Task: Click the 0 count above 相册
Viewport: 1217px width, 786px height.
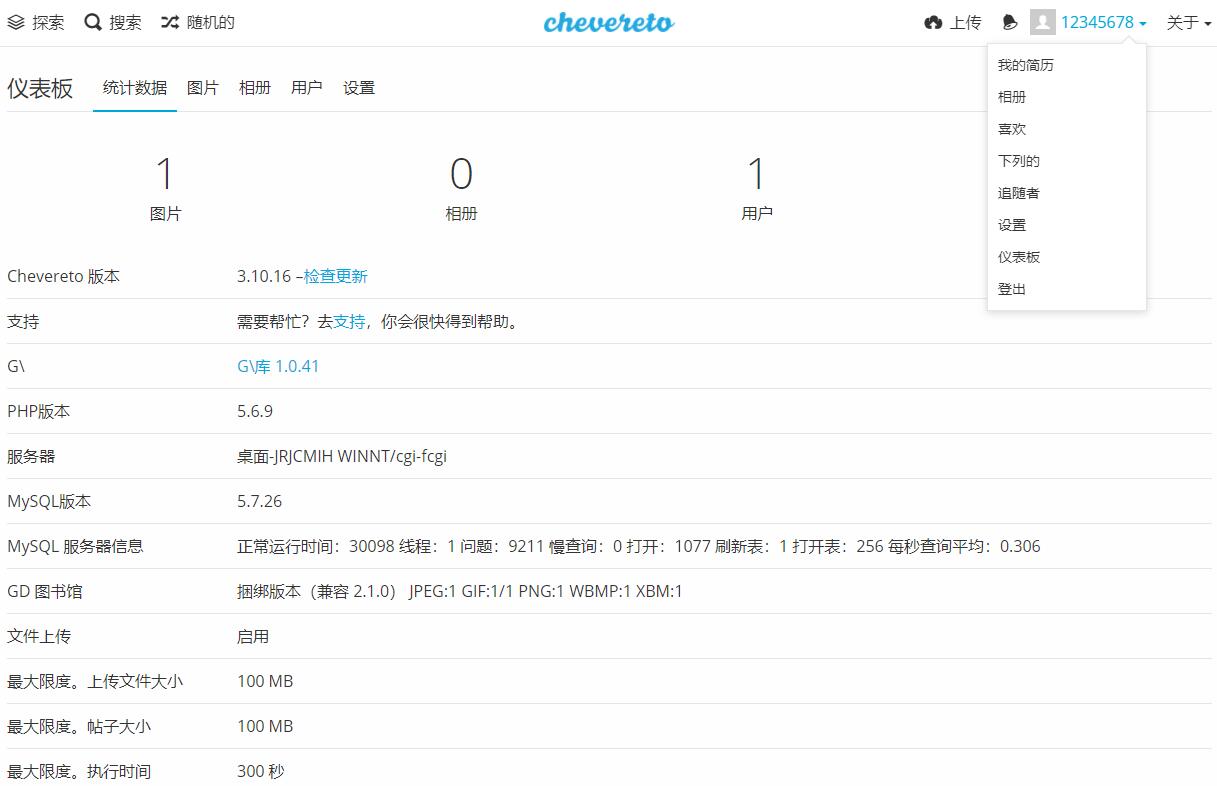Action: coord(461,174)
